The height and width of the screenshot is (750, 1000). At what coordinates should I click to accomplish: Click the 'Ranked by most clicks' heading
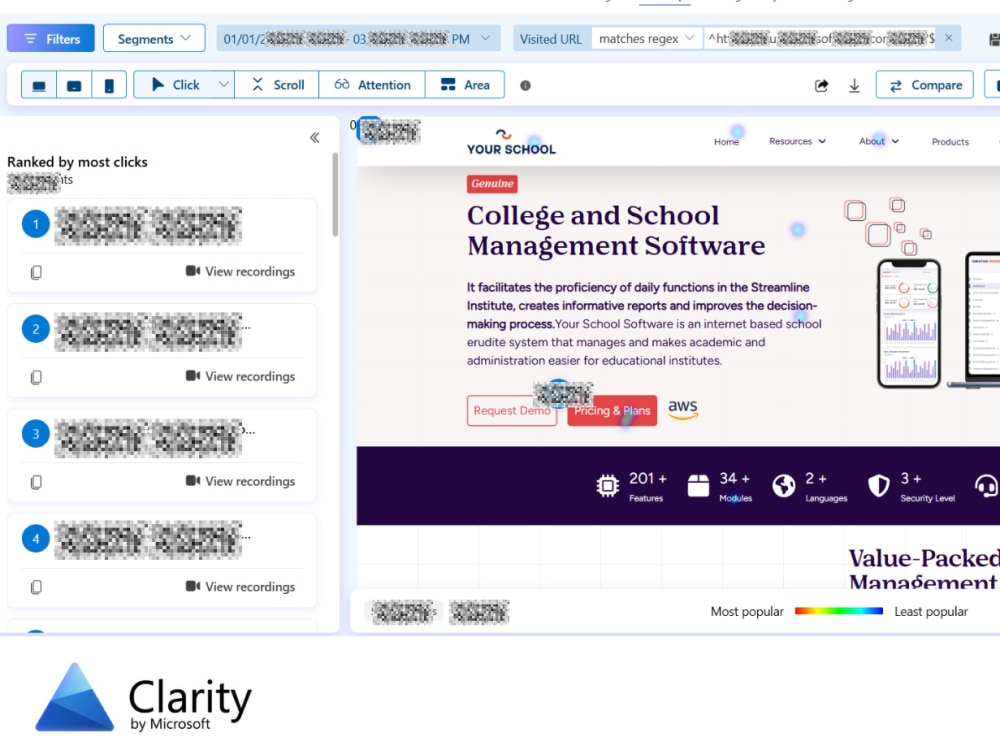point(77,162)
